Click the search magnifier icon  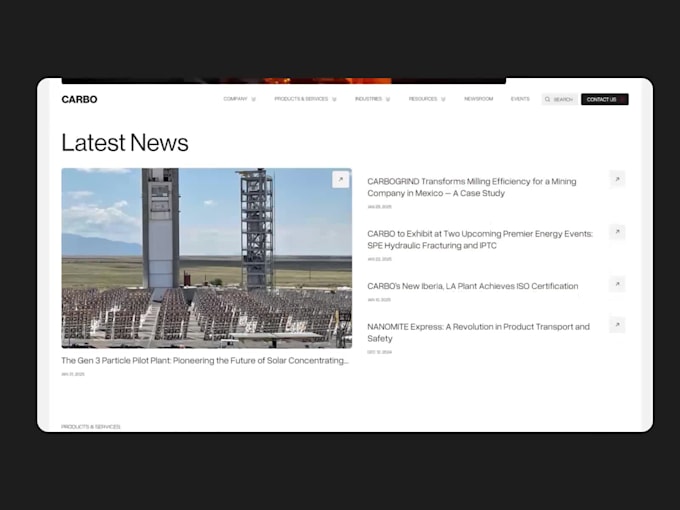[x=547, y=99]
